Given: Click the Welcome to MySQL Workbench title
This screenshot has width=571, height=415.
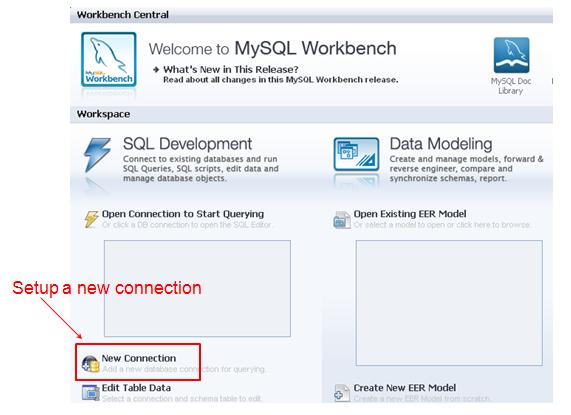Looking at the screenshot, I should 272,48.
